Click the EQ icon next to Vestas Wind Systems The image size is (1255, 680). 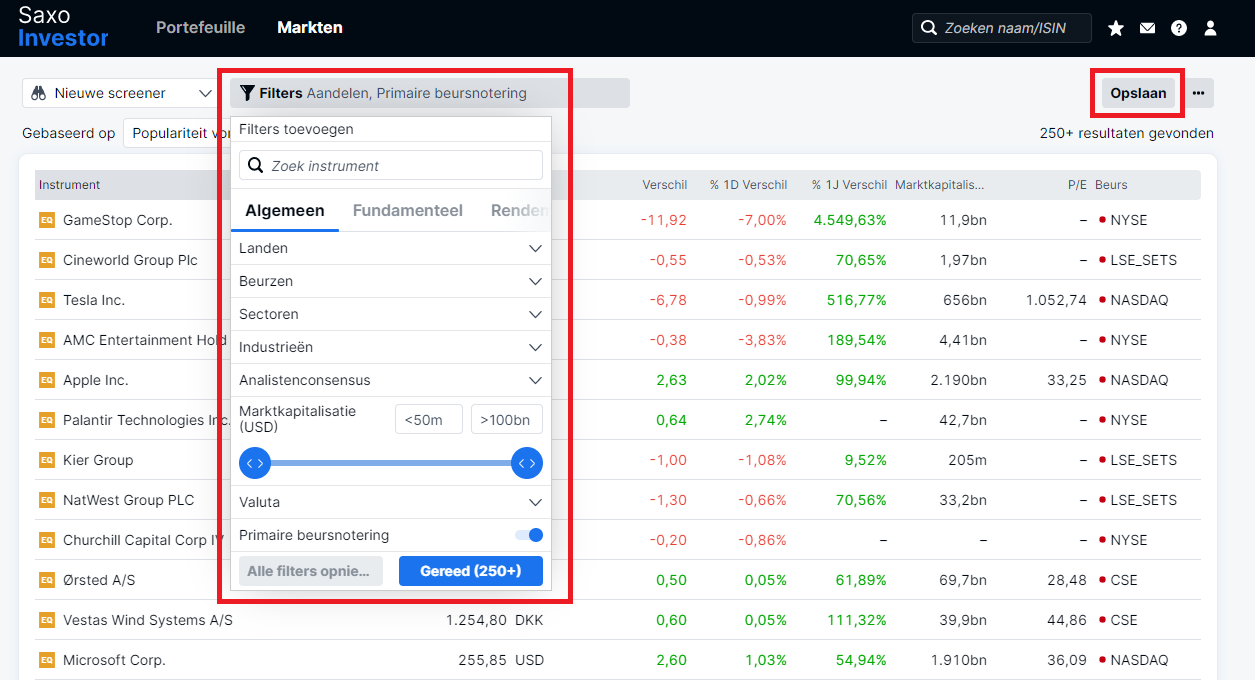point(46,620)
